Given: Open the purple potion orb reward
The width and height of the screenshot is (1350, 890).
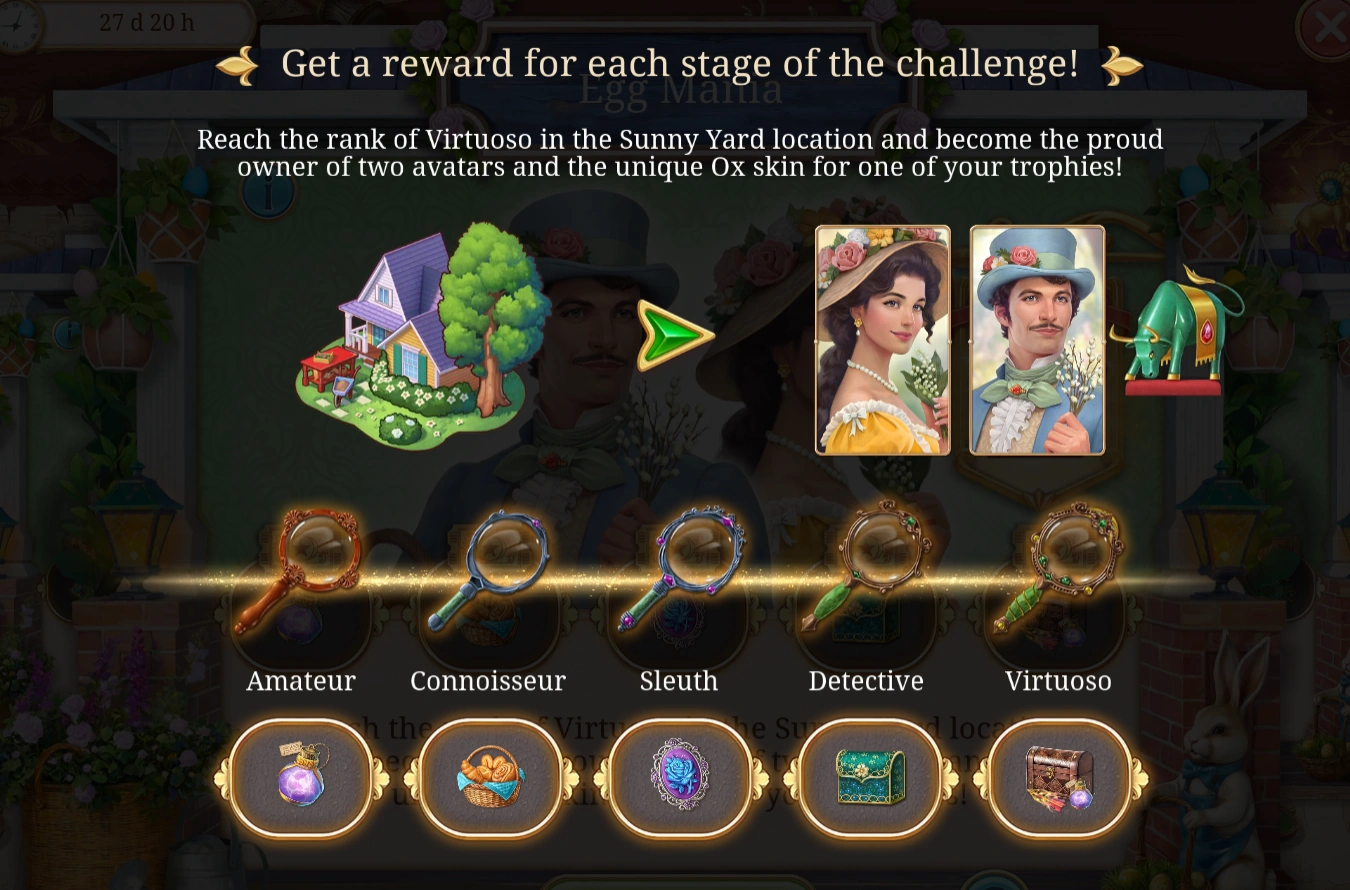Looking at the screenshot, I should coord(301,777).
